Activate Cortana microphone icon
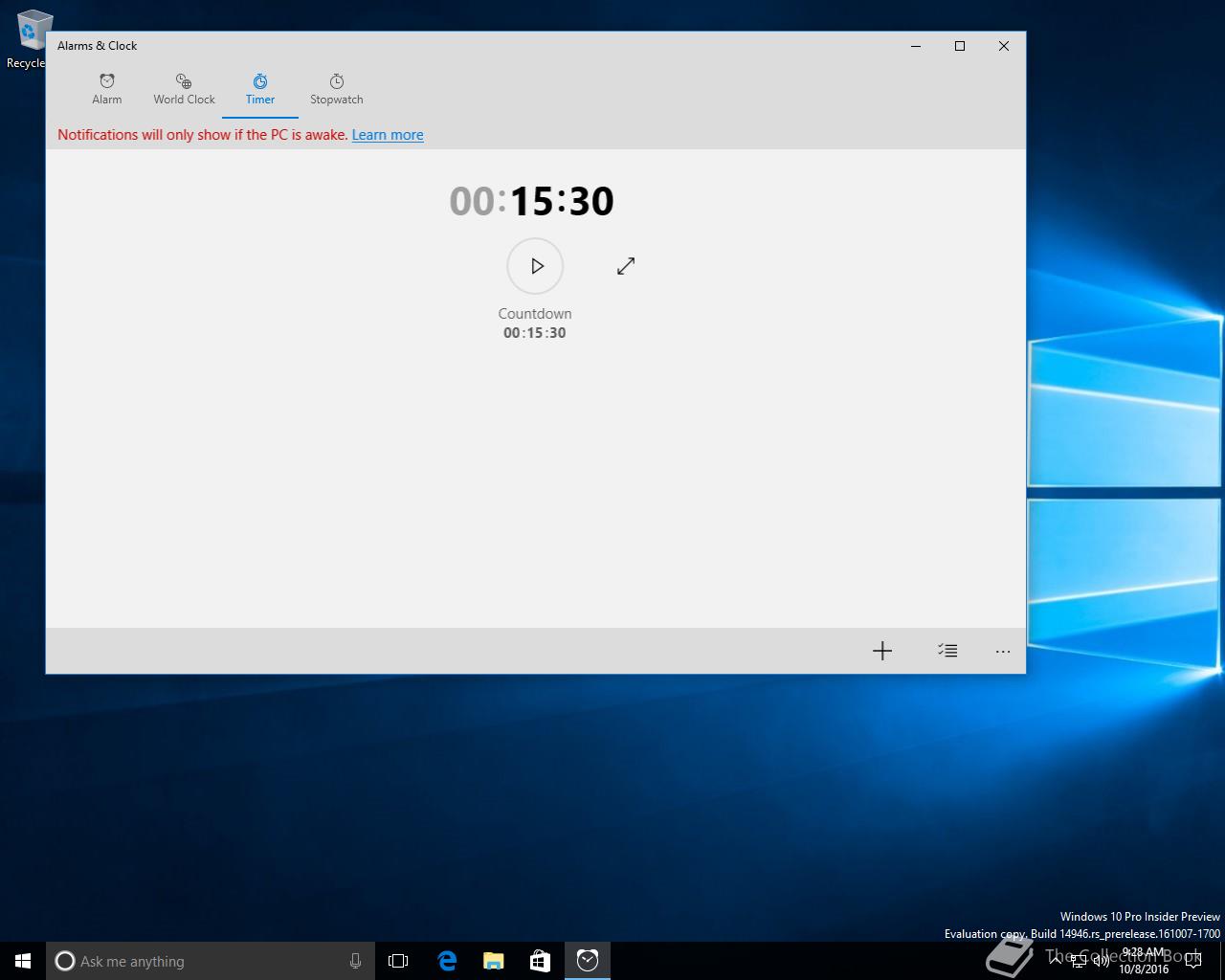The image size is (1225, 980). click(355, 961)
